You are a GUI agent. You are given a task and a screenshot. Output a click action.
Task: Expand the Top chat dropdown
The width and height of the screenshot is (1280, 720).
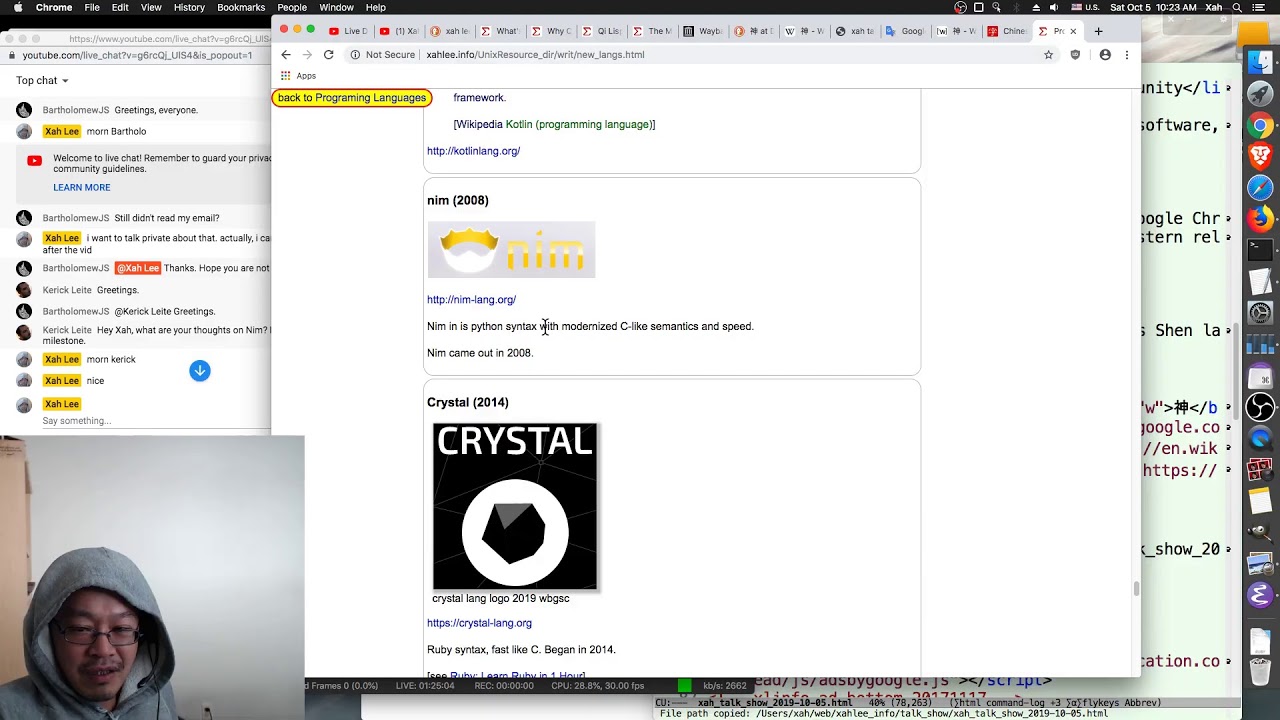tap(42, 80)
